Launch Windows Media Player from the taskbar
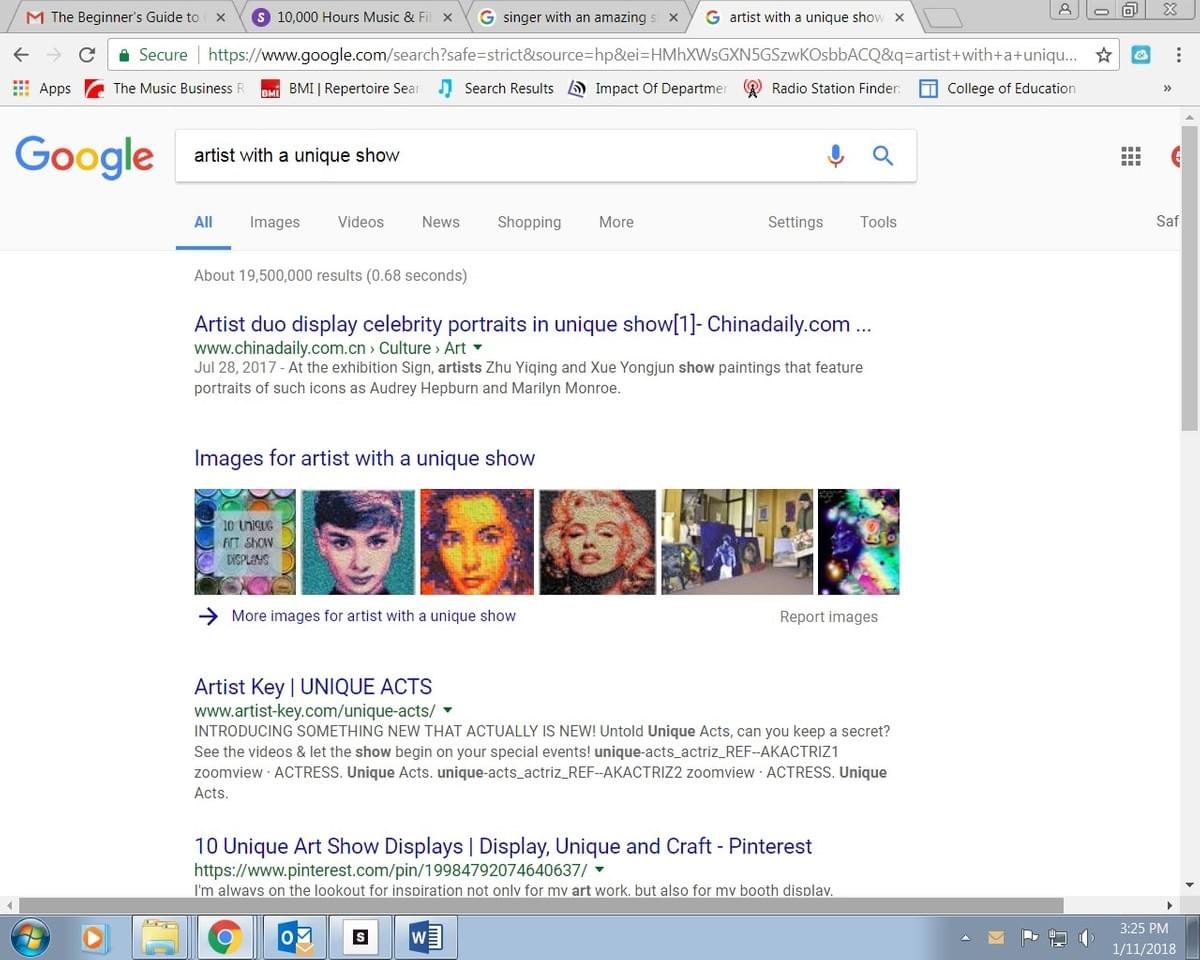Screen dimensions: 1200x960 pos(93,937)
